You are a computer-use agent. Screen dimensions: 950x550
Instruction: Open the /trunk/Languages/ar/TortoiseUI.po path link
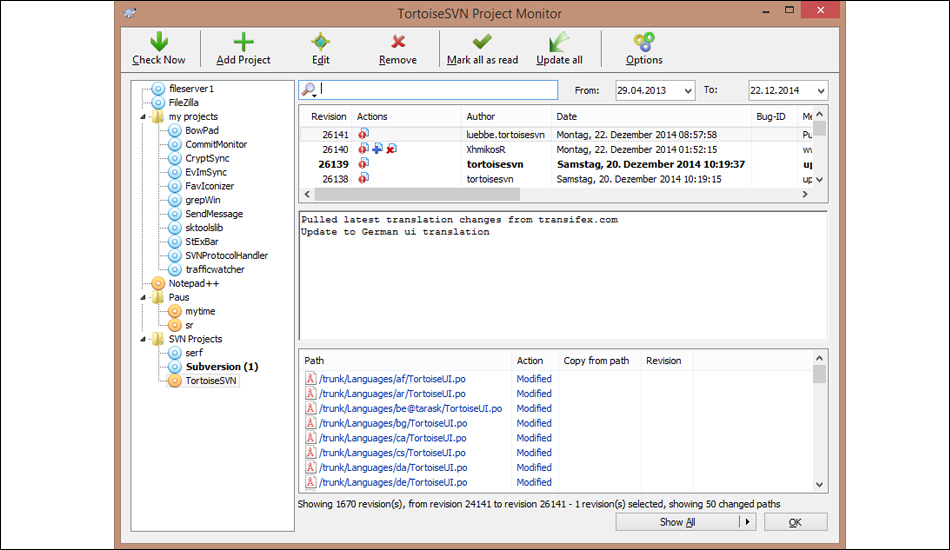(393, 394)
